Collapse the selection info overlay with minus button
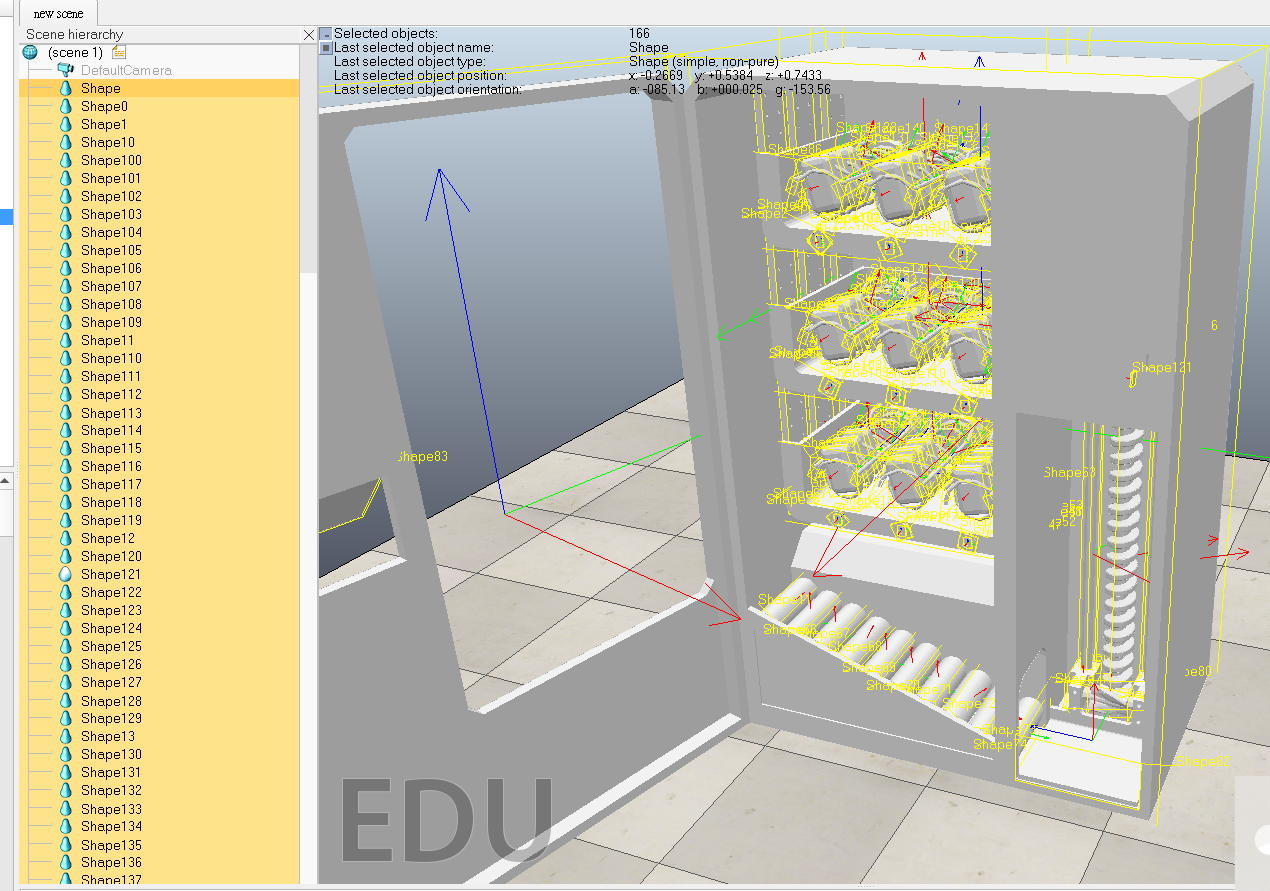Screen dimensions: 1270x891 pyautogui.click(x=325, y=34)
